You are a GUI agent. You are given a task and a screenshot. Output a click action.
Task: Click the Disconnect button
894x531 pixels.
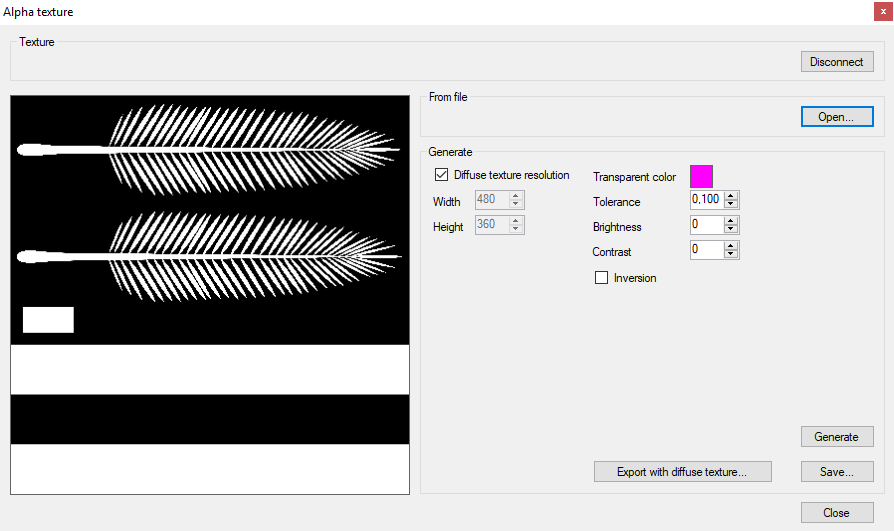pos(837,62)
